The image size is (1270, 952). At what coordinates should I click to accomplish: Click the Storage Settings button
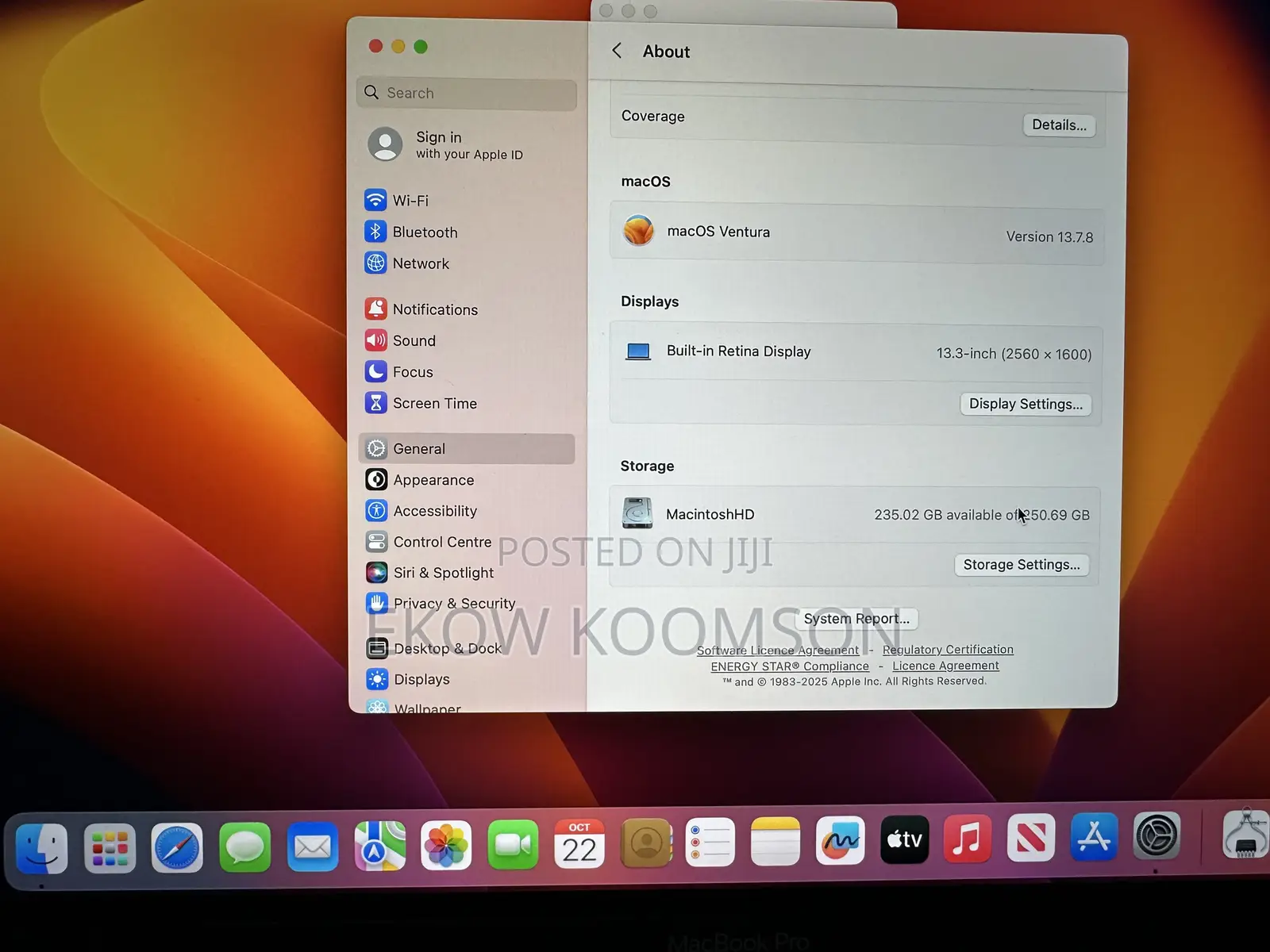click(1022, 564)
